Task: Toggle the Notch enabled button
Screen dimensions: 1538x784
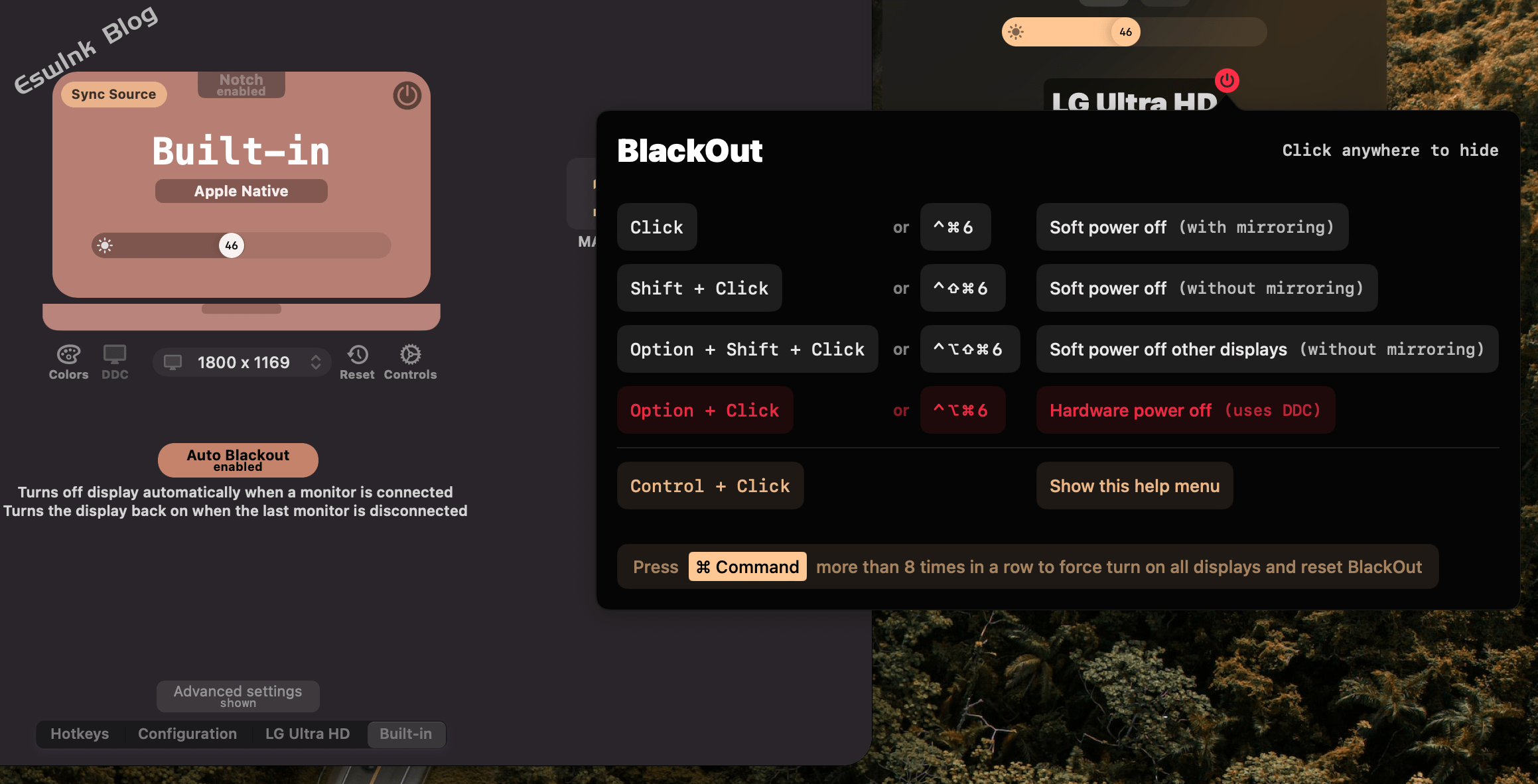Action: click(x=242, y=85)
